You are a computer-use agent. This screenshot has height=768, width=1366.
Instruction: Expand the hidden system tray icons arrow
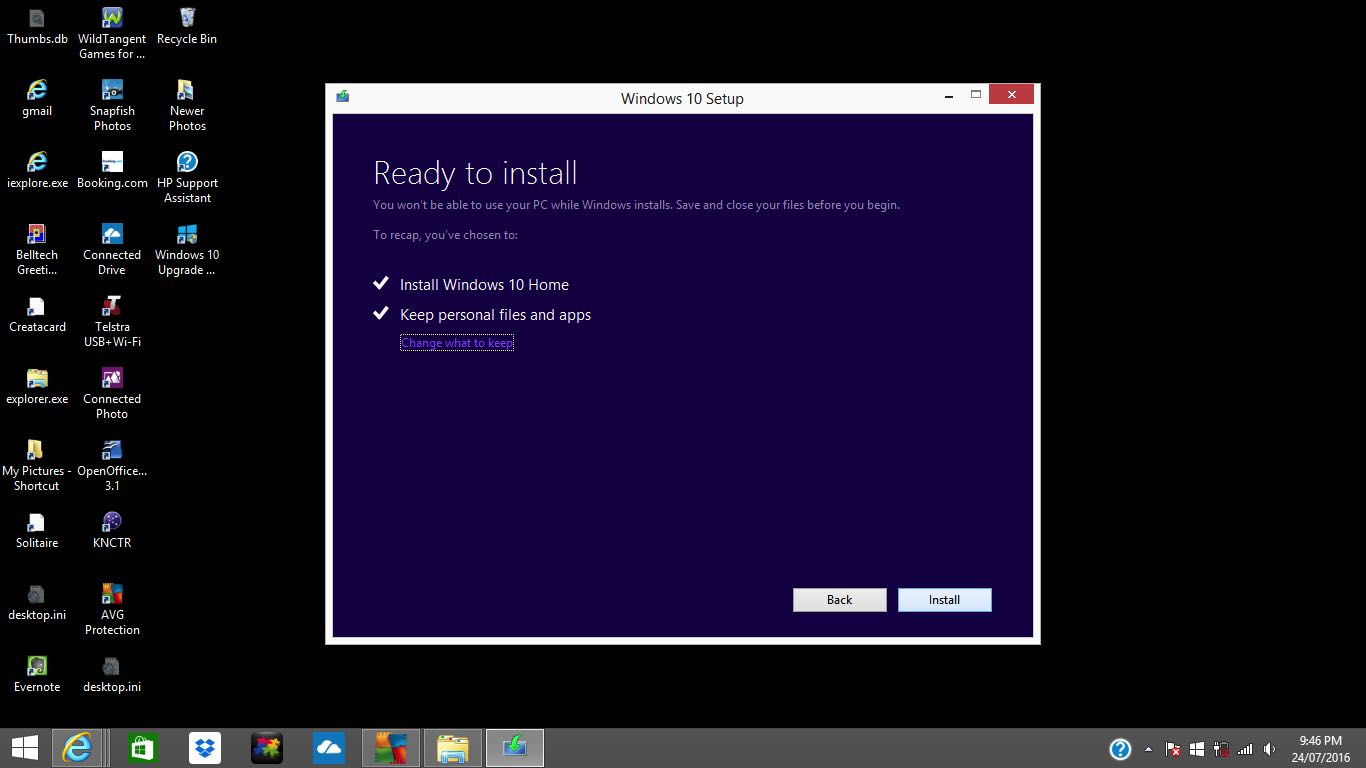1148,749
